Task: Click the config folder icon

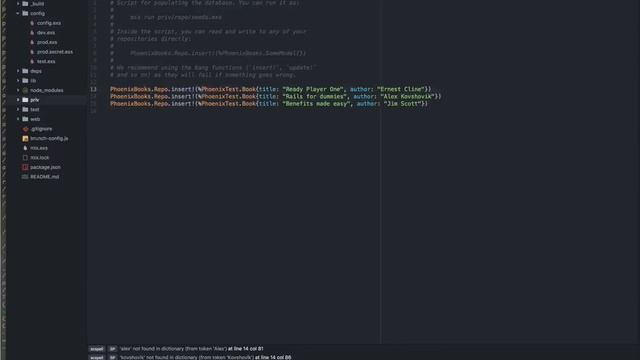Action: 25,13
